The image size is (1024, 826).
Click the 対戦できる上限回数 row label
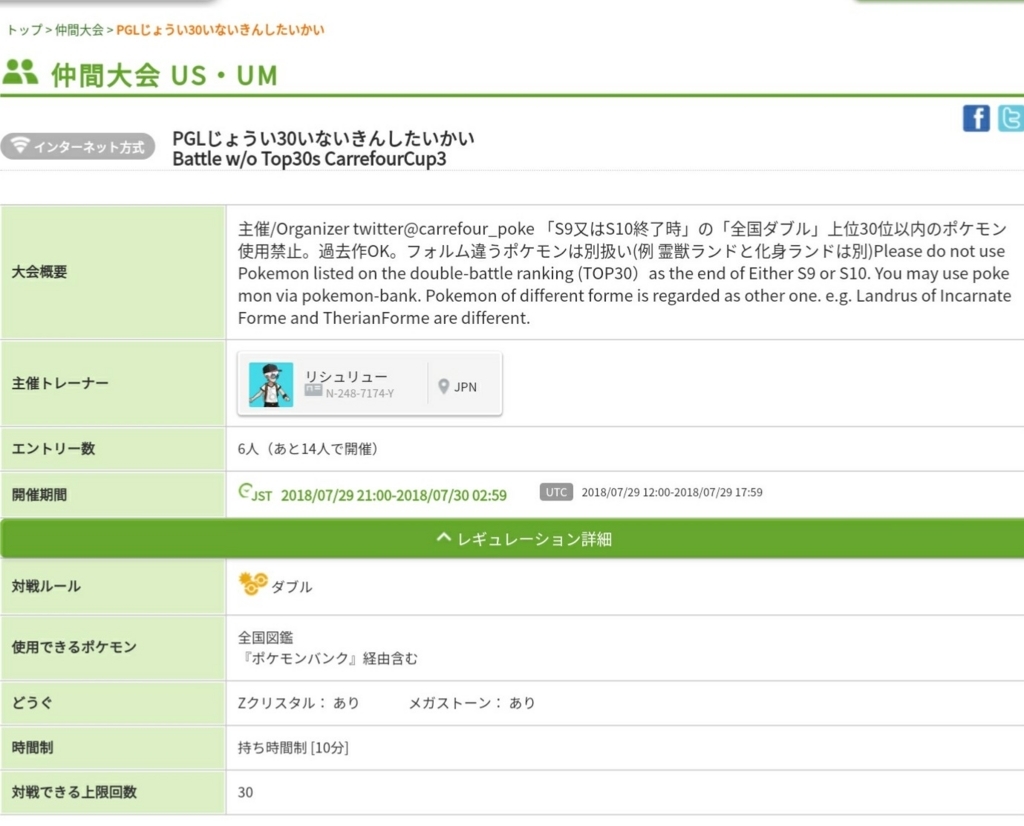point(74,792)
